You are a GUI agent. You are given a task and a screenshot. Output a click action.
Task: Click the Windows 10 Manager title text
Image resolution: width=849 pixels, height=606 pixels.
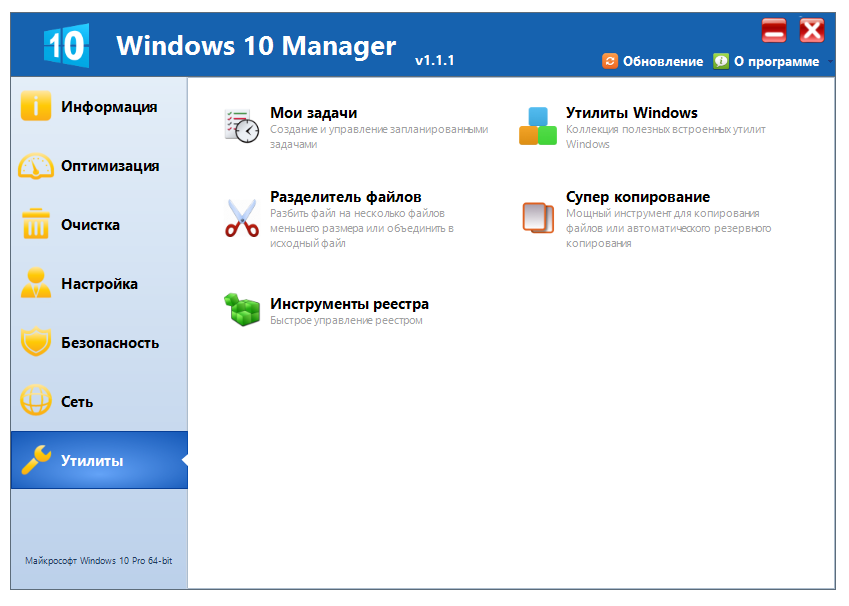(256, 45)
